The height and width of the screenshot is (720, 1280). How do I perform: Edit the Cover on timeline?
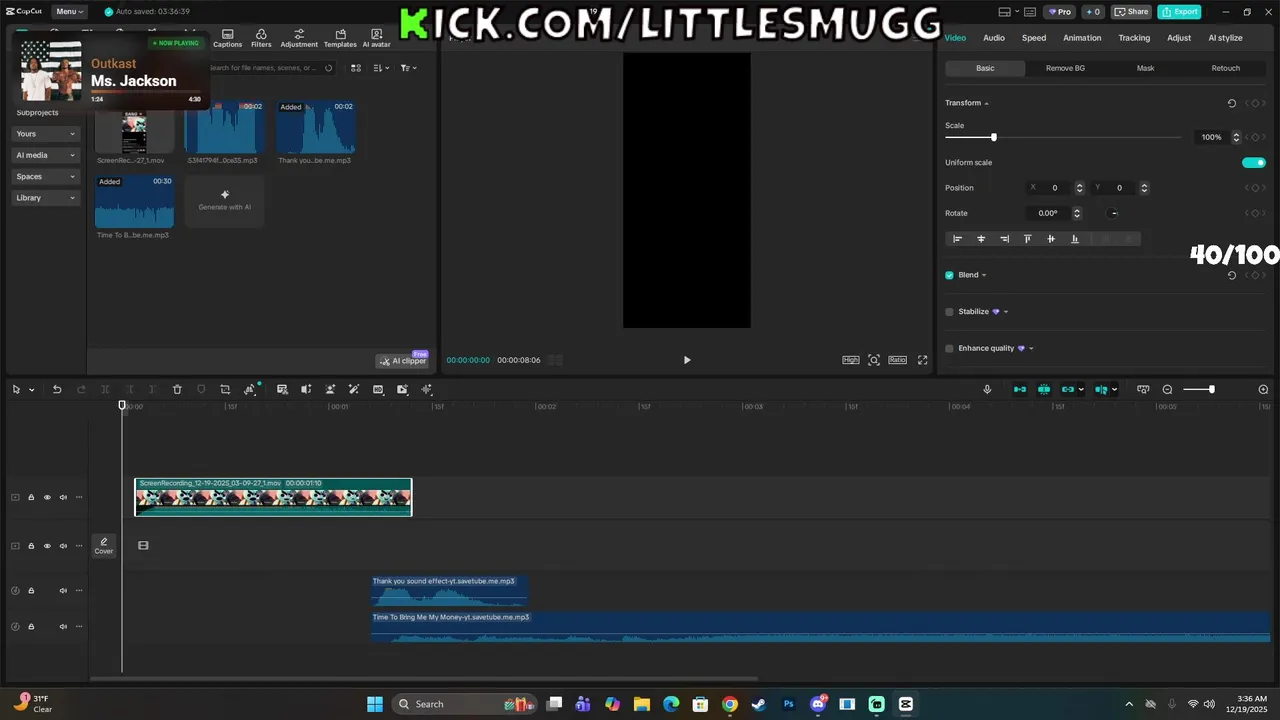tap(104, 545)
